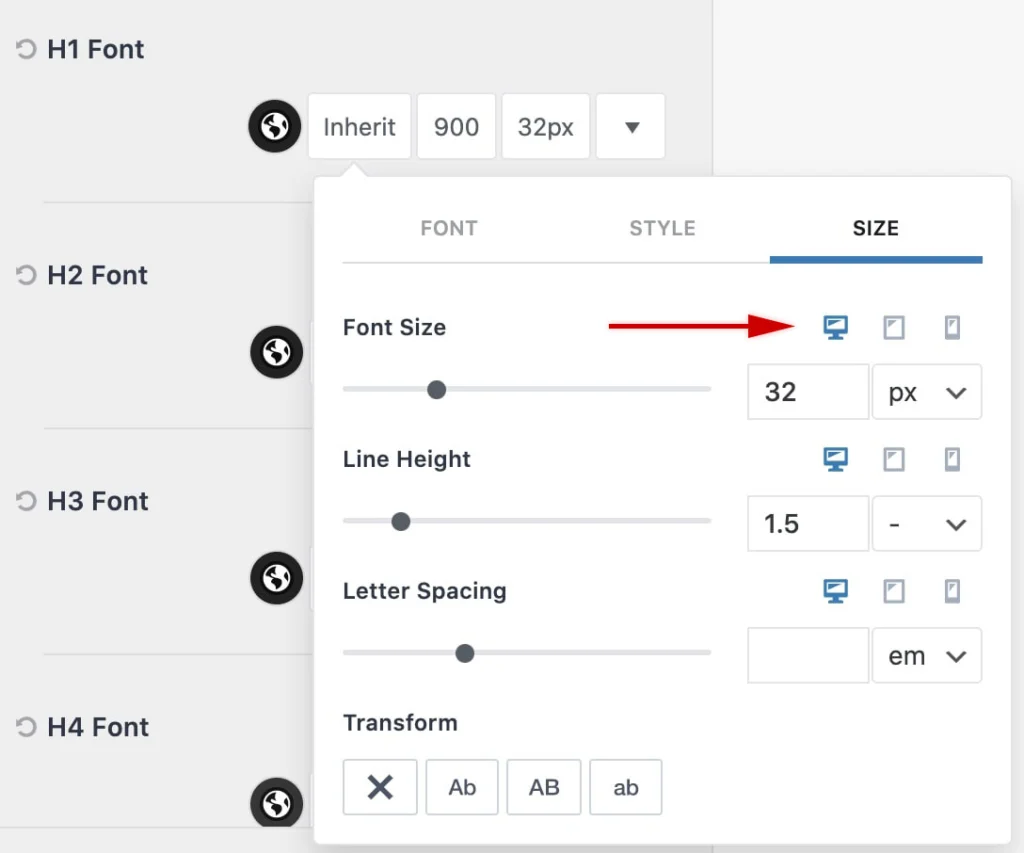
Task: Select tablet device icon for Line Height
Action: 893,459
